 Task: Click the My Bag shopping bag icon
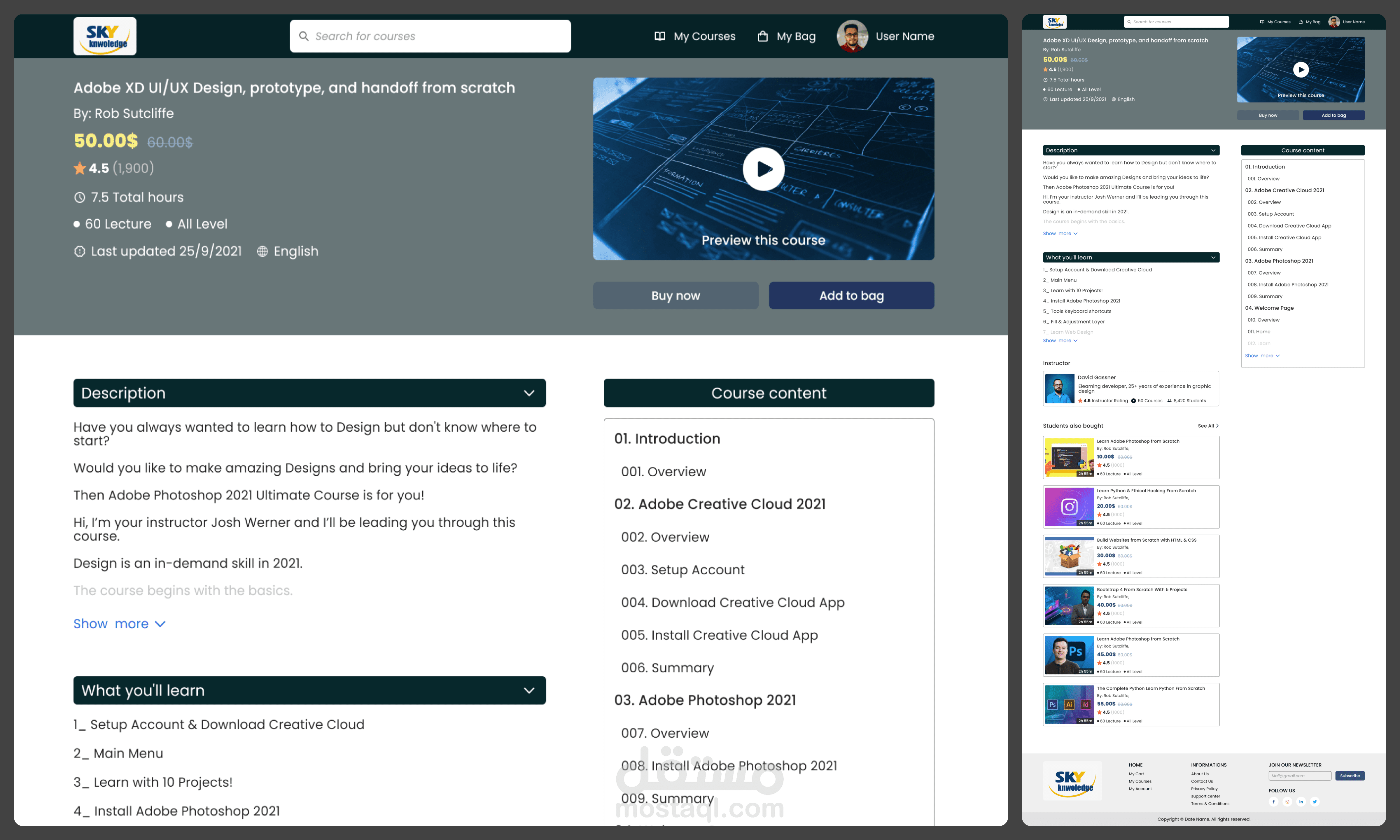coord(763,36)
